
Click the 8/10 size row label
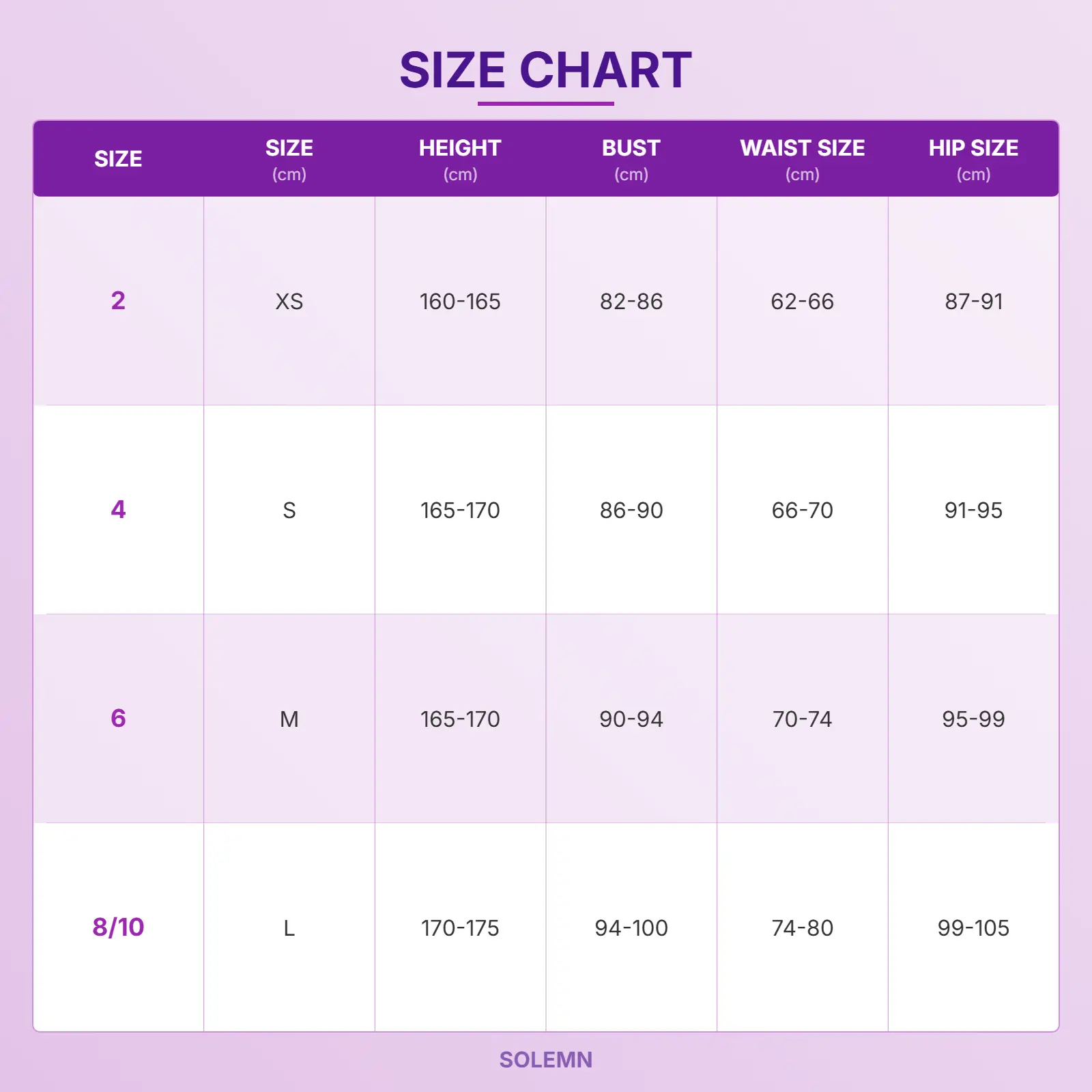click(118, 928)
